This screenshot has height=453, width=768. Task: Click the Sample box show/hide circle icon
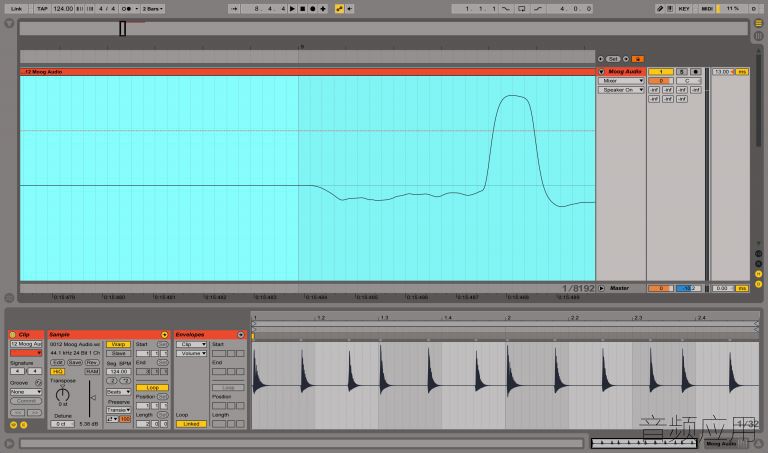[165, 335]
